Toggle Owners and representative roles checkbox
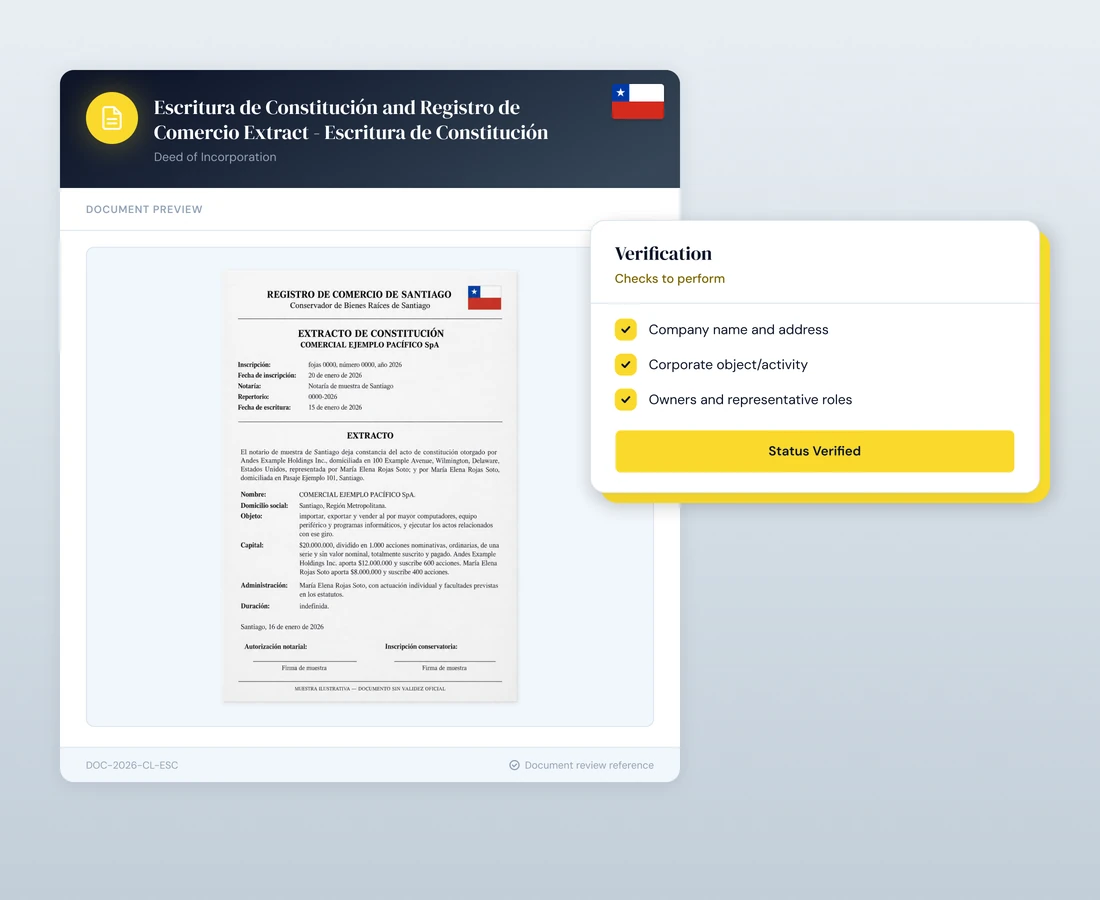Image resolution: width=1100 pixels, height=900 pixels. point(626,399)
